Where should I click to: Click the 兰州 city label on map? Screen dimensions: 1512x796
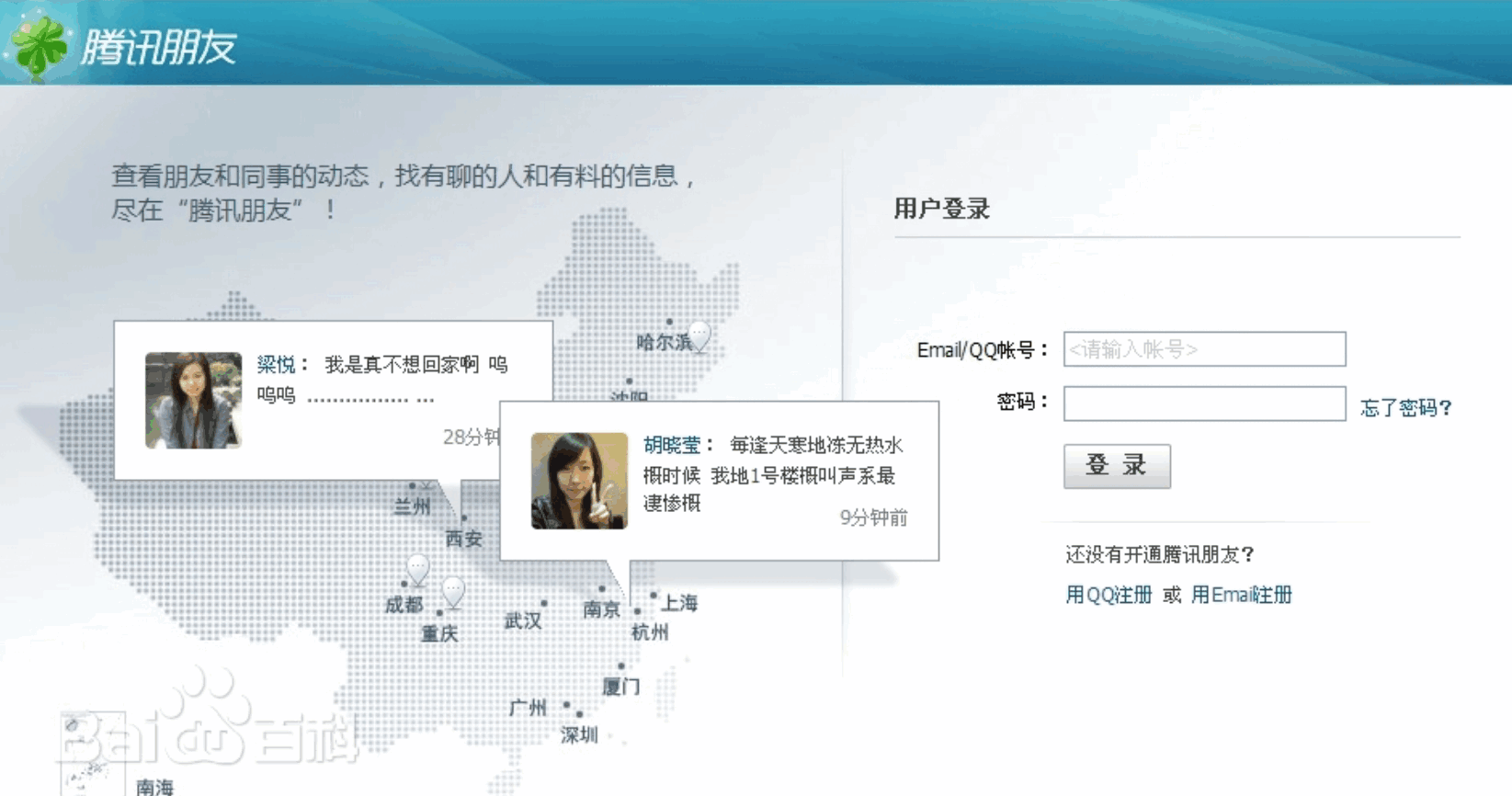click(413, 506)
